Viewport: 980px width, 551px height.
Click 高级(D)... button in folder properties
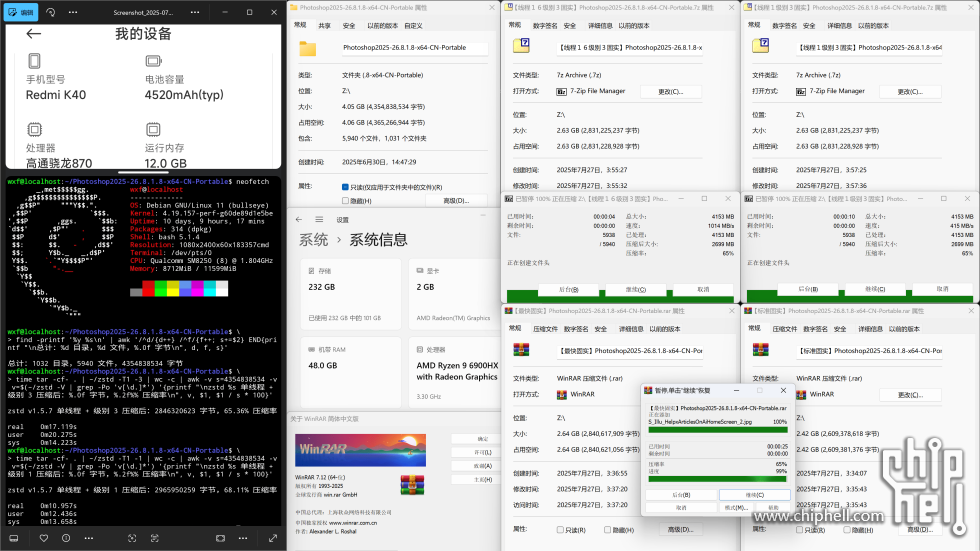(x=456, y=201)
